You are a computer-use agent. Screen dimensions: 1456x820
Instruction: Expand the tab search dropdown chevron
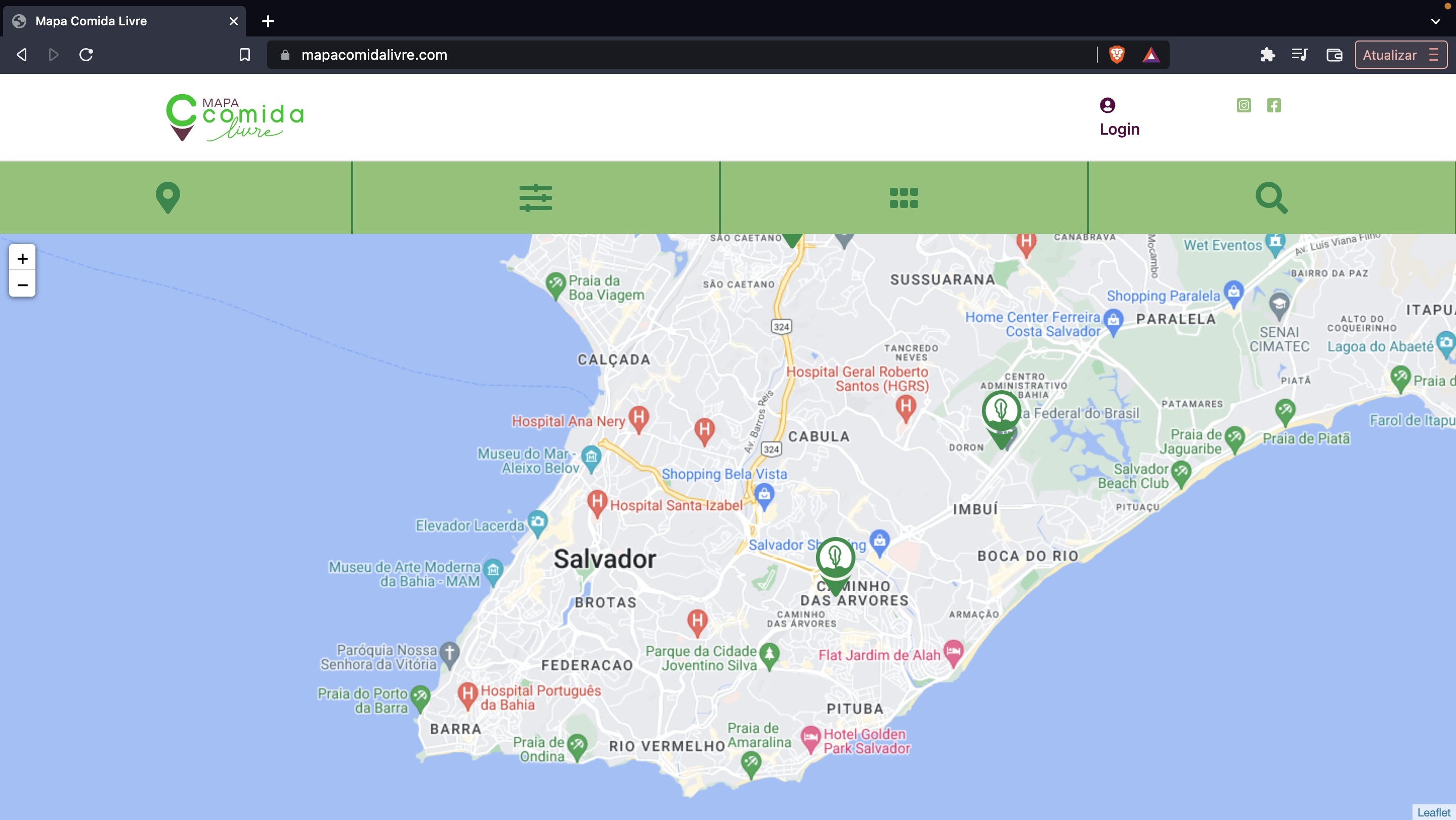[x=1435, y=21]
